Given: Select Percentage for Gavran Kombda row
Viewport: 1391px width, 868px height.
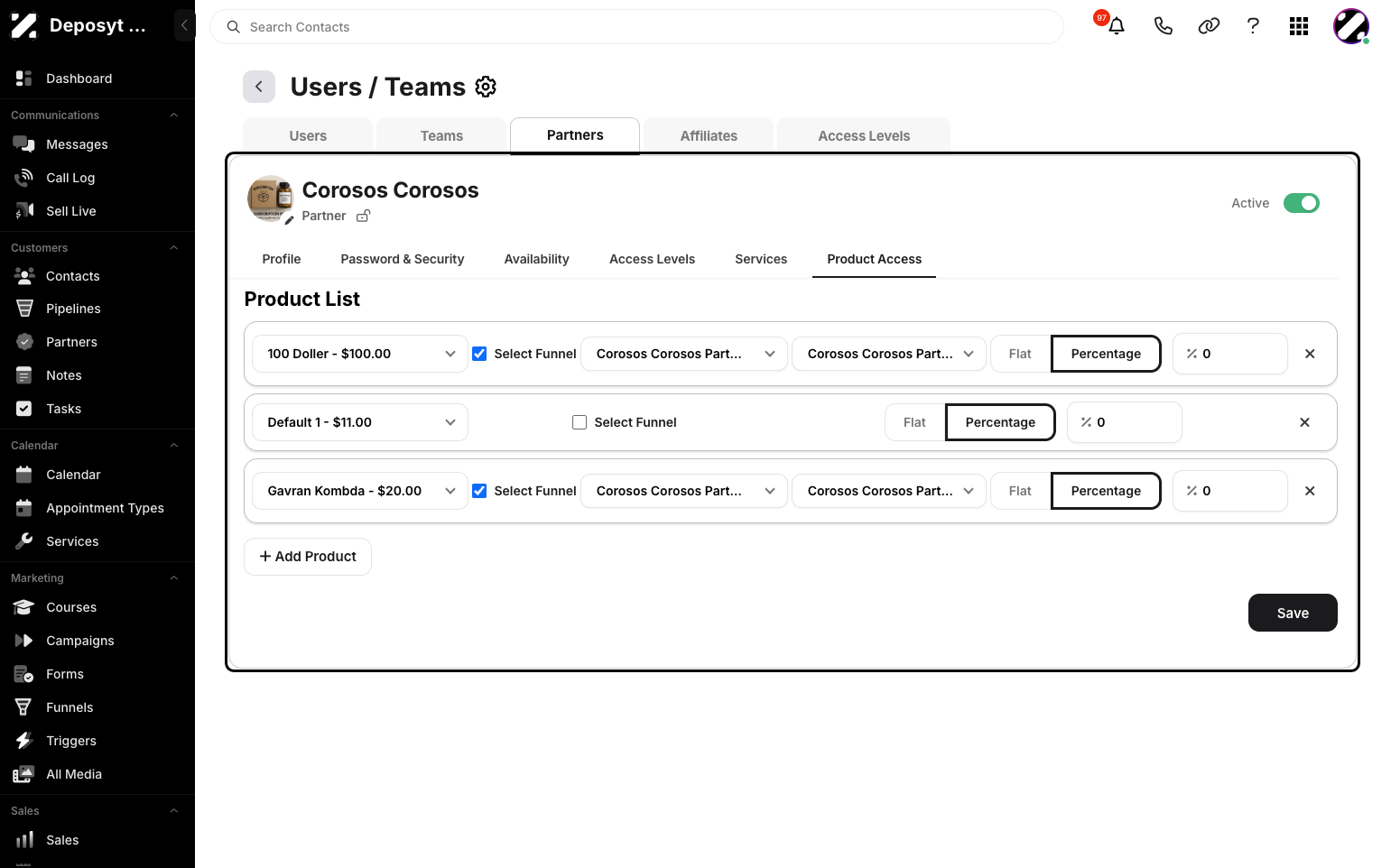Looking at the screenshot, I should point(1106,491).
